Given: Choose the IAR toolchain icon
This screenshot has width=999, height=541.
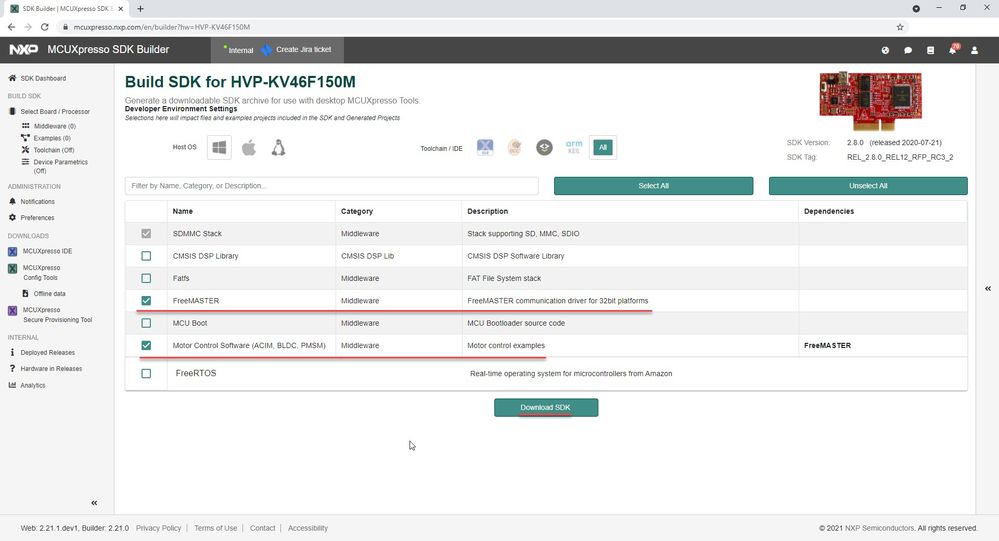Looking at the screenshot, I should (544, 148).
